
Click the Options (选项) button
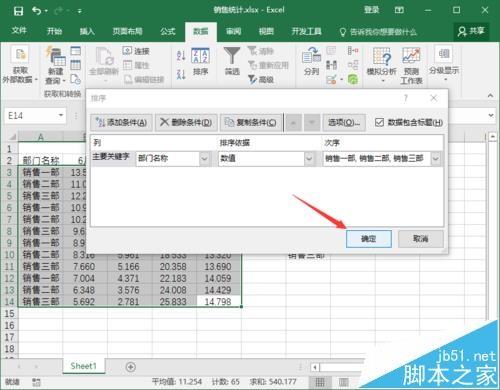[x=344, y=123]
